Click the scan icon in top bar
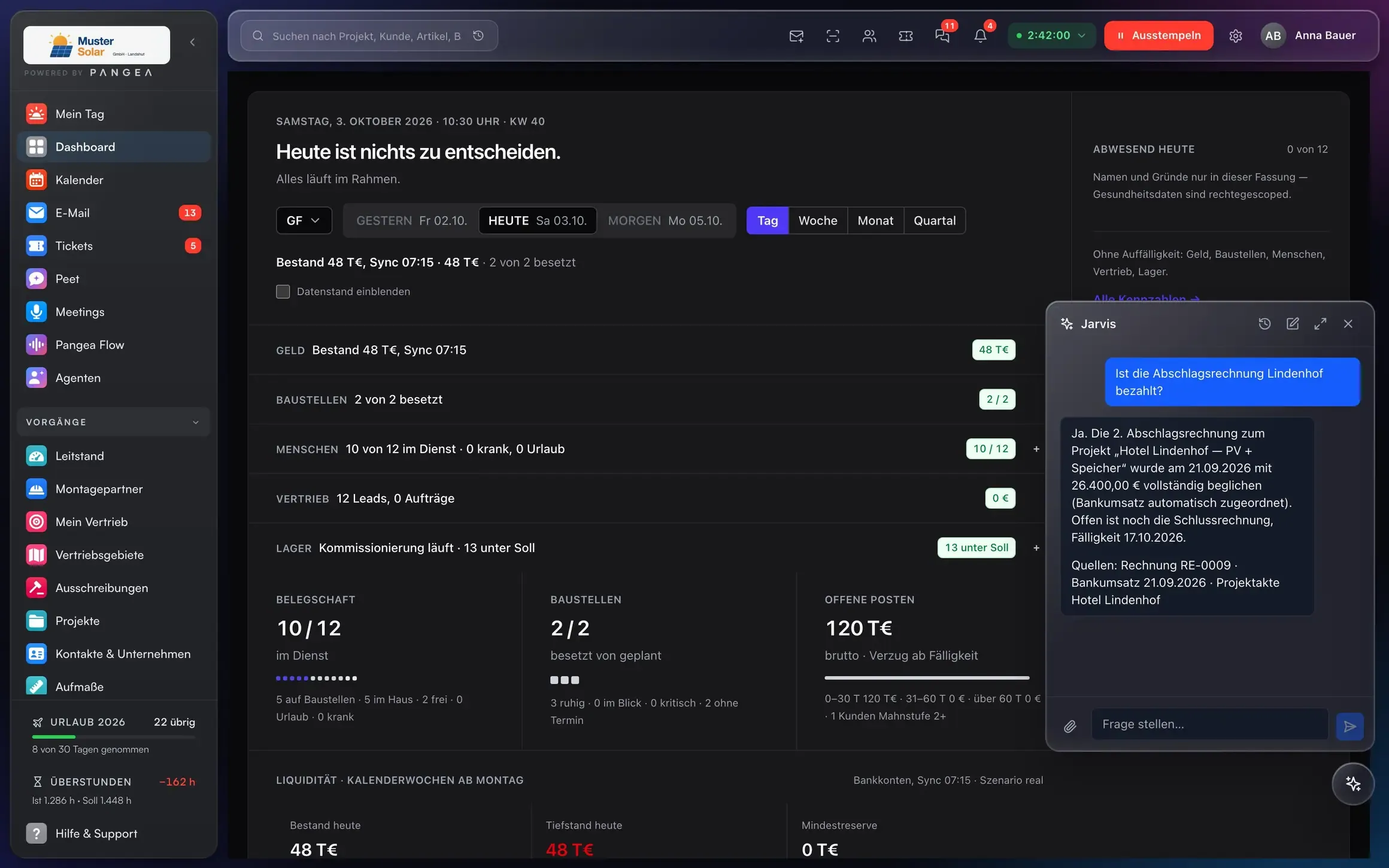This screenshot has width=1389, height=868. coord(833,36)
